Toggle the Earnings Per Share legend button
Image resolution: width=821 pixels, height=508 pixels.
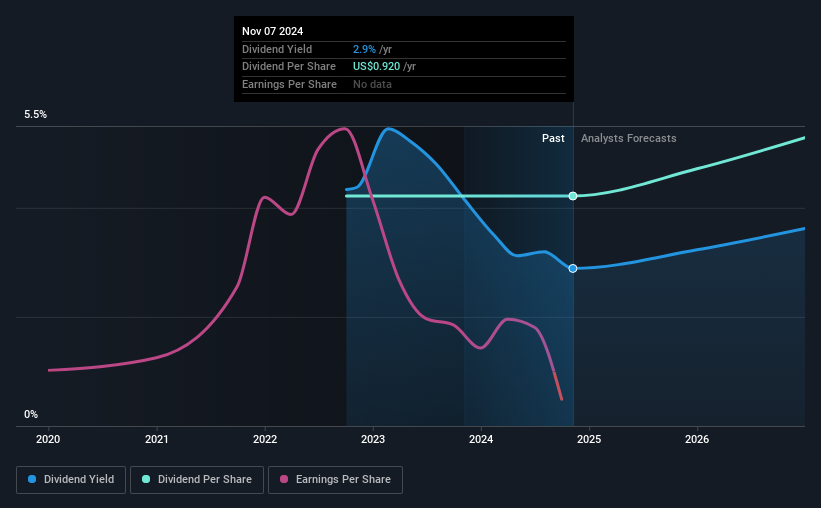click(x=336, y=480)
